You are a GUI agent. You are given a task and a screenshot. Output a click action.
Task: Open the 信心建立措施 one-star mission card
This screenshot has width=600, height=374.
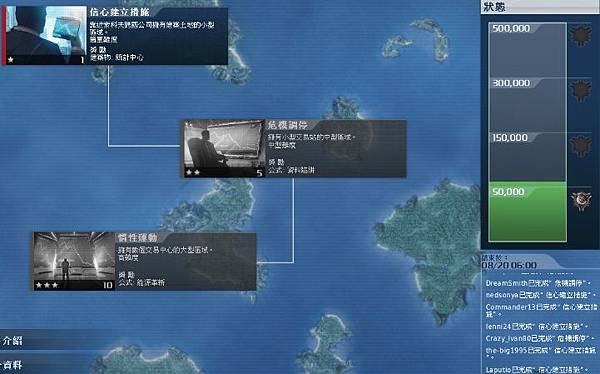[115, 35]
